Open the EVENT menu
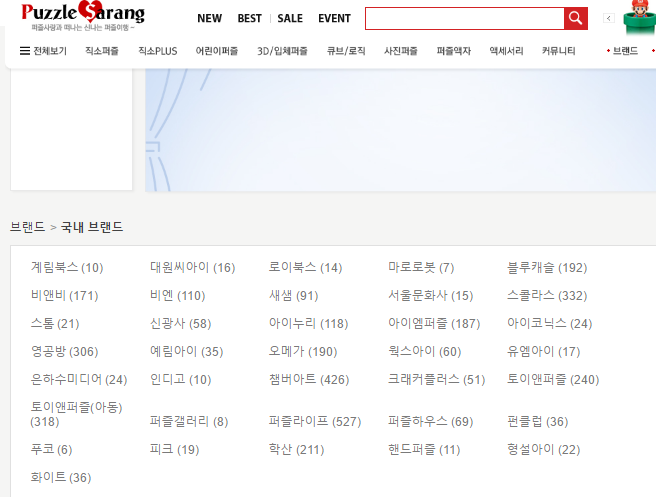The height and width of the screenshot is (497, 656). 334,18
